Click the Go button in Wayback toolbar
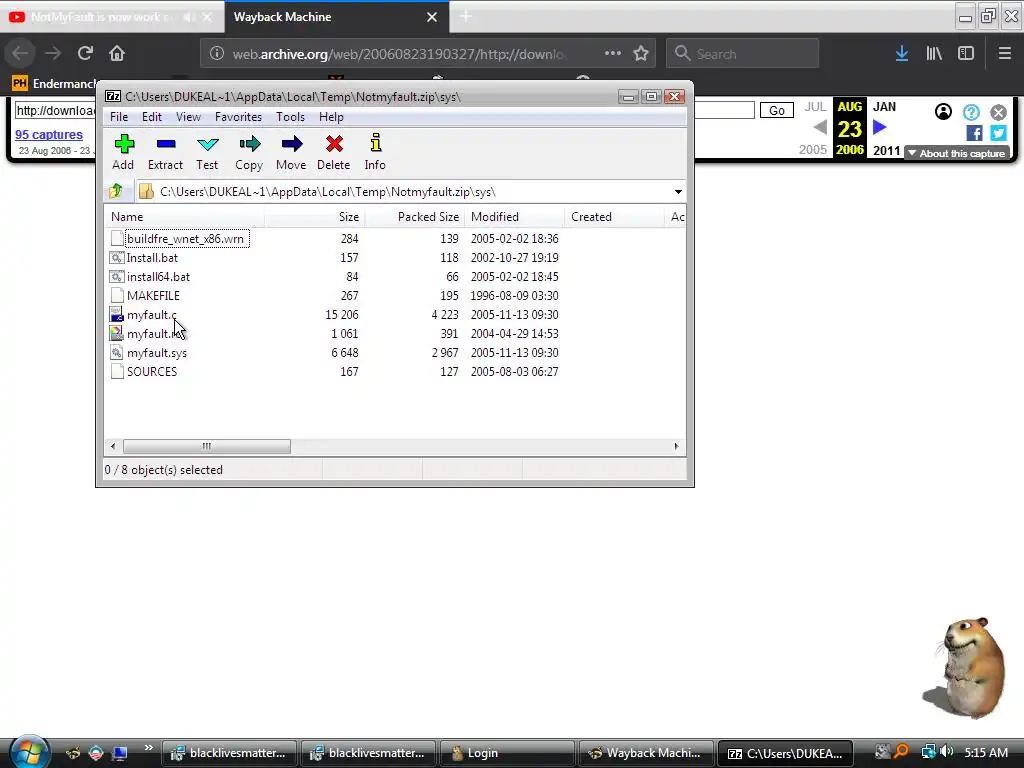 click(776, 110)
